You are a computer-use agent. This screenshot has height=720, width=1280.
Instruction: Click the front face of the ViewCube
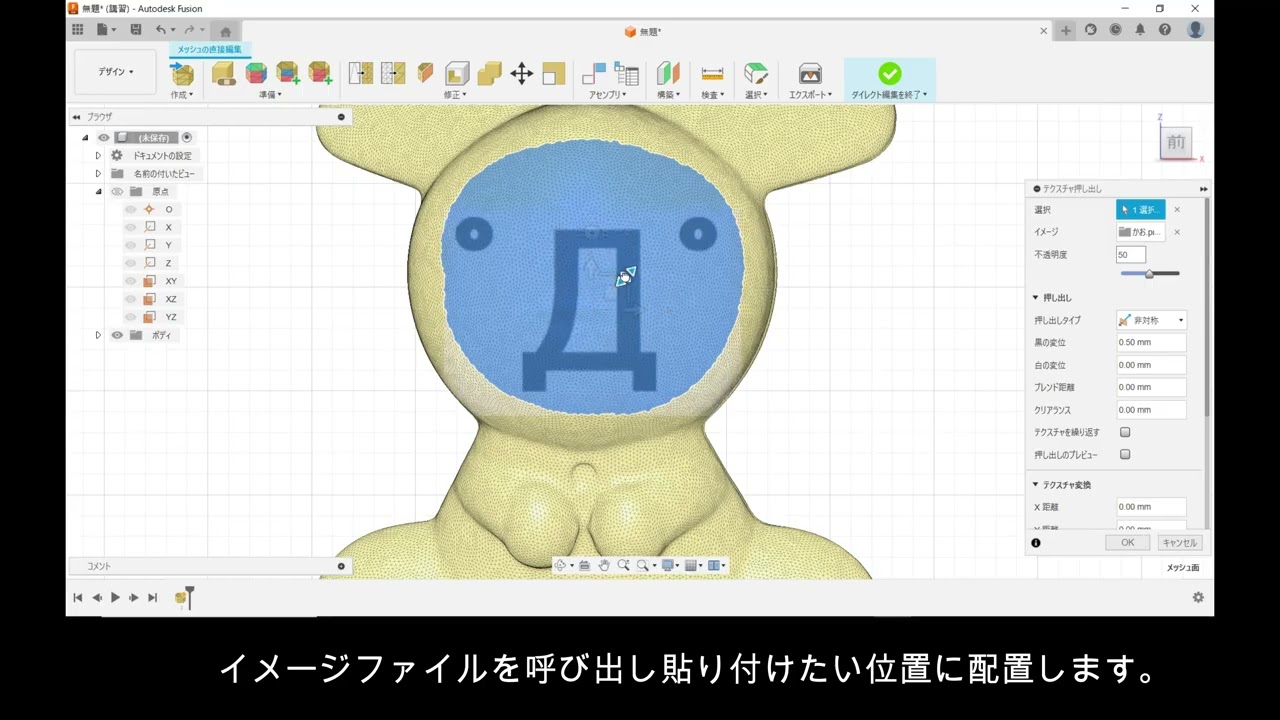click(1175, 143)
